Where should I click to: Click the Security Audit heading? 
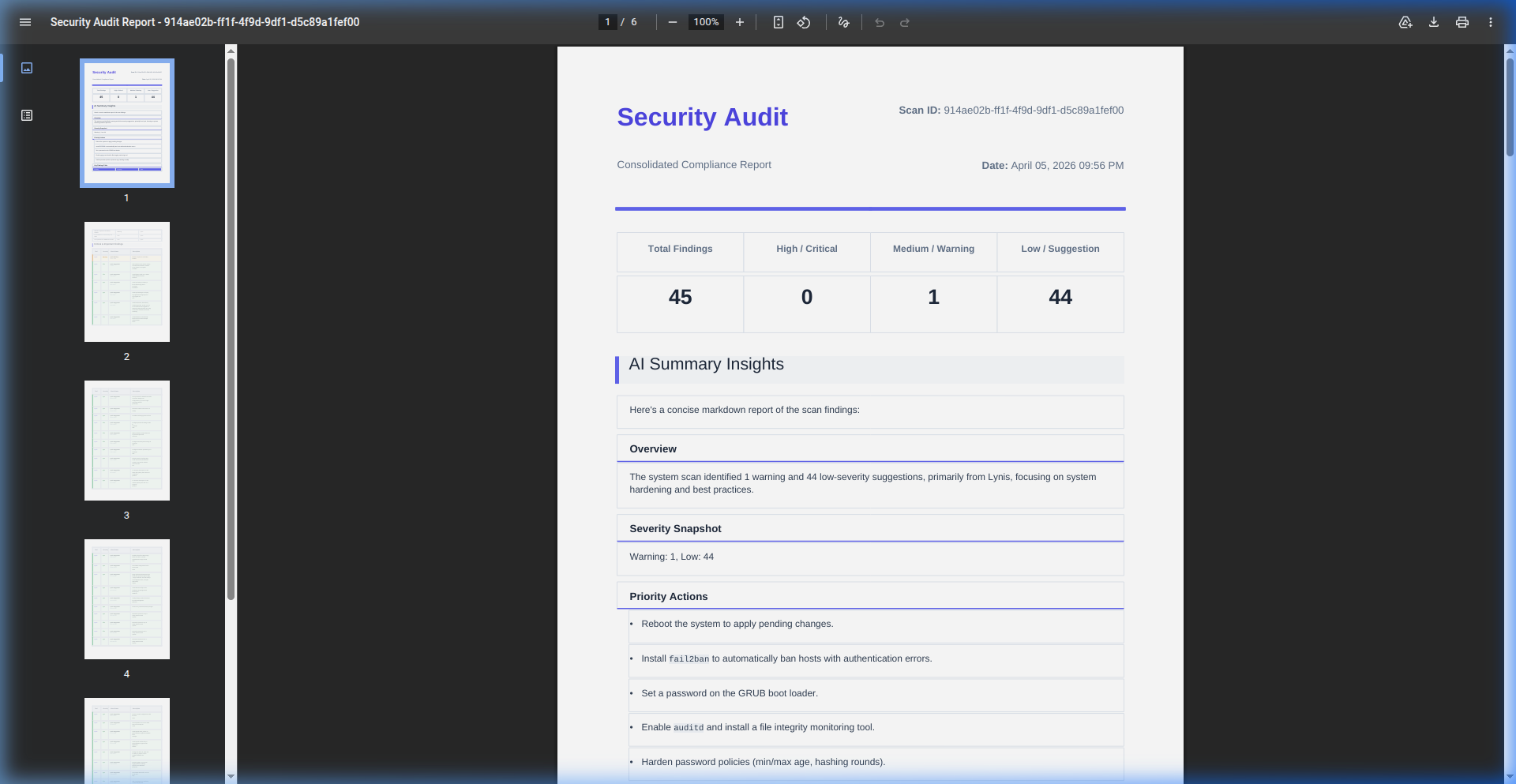[702, 117]
